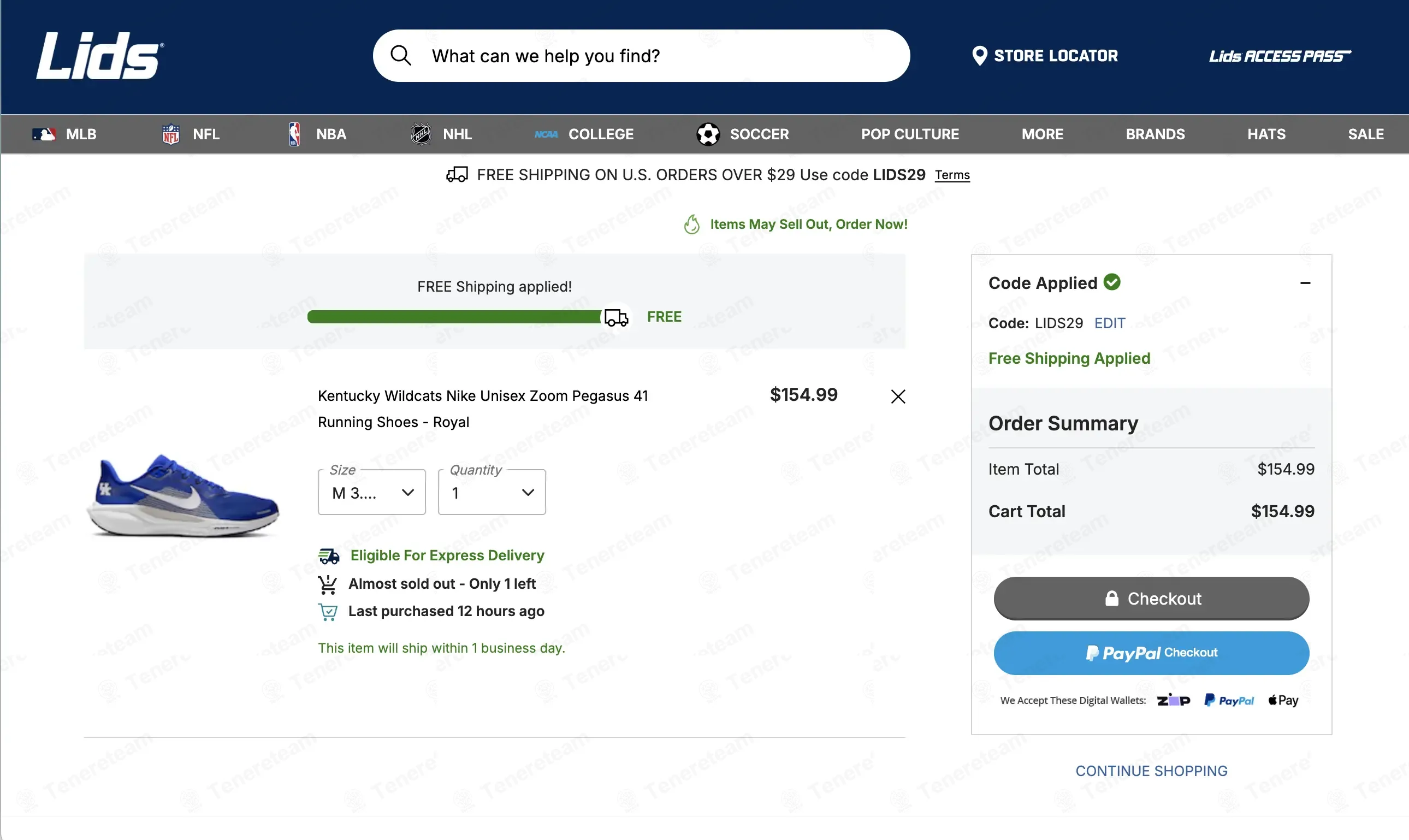Open the free shipping Terms link
The image size is (1409, 840).
pyautogui.click(x=952, y=175)
